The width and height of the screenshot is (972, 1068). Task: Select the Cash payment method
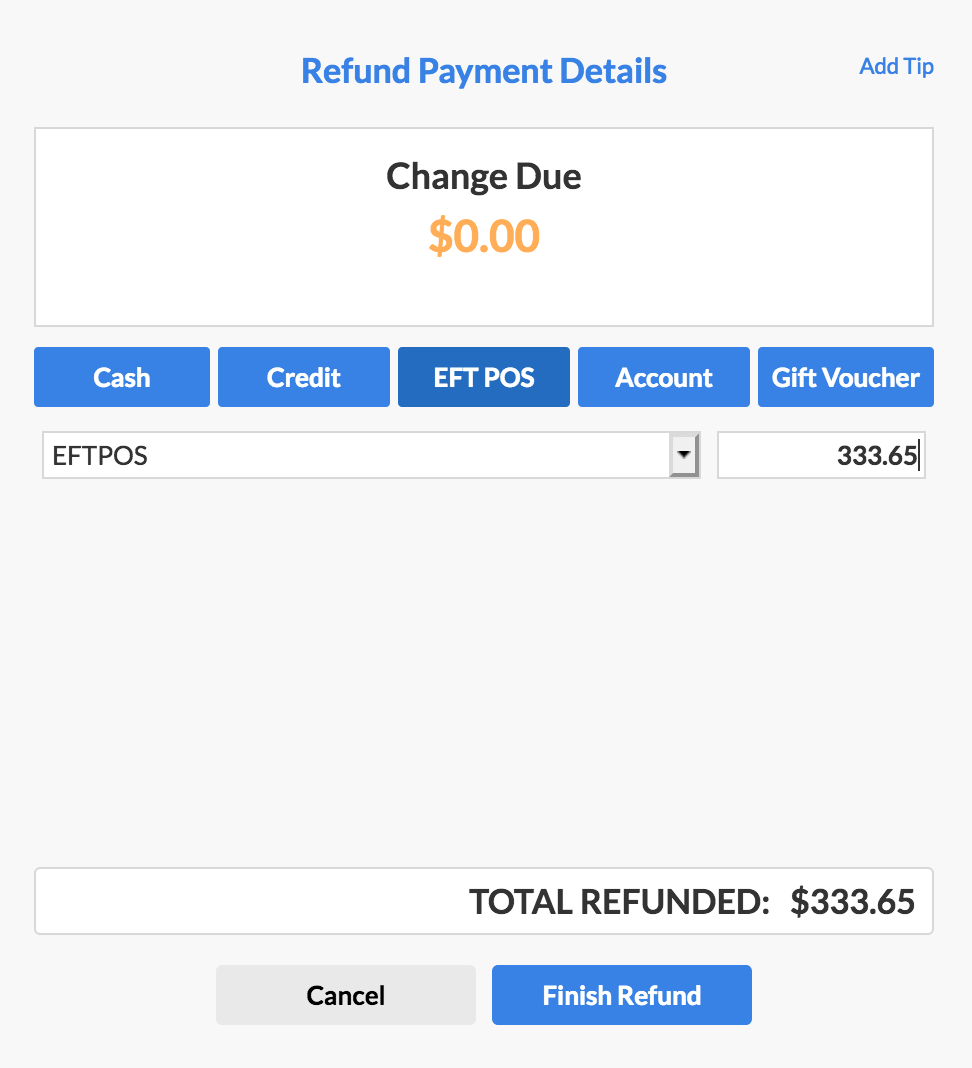122,377
